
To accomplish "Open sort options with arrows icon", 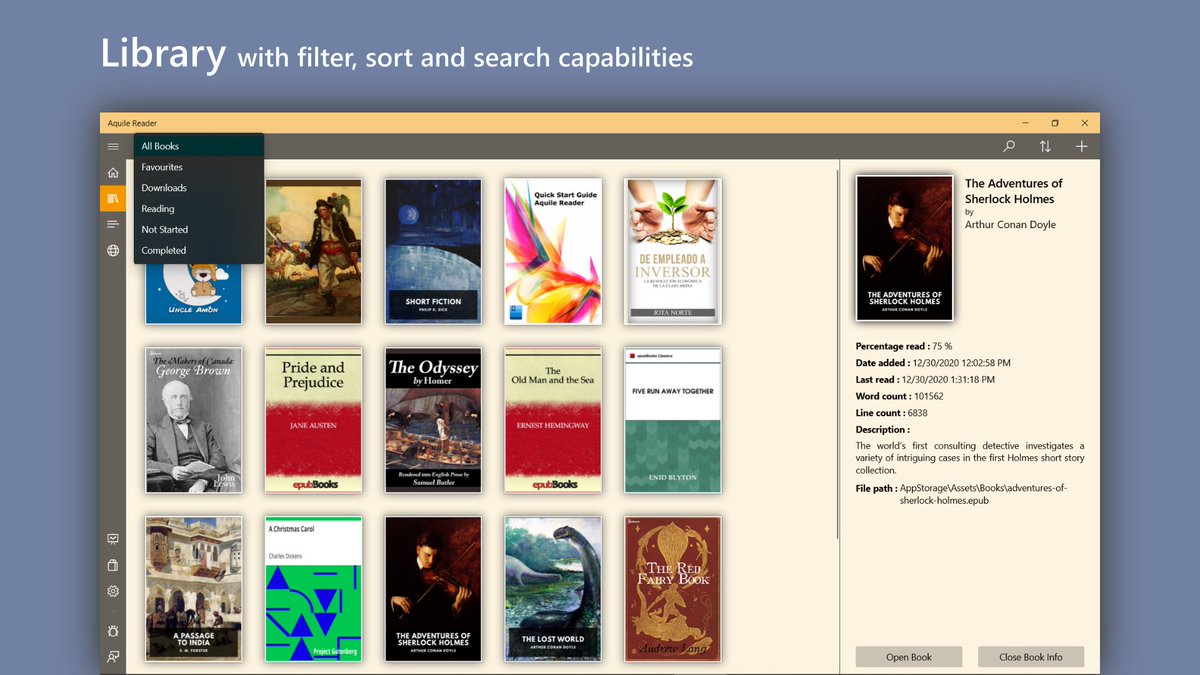I will point(1045,147).
